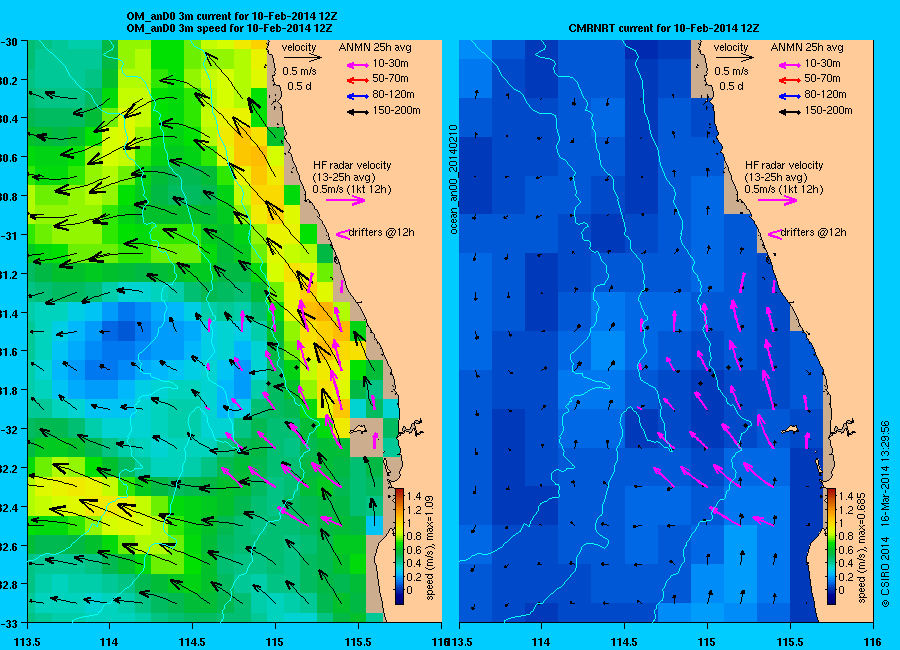
Task: Click the '0.8' tick on right color bar
Action: coord(845,537)
